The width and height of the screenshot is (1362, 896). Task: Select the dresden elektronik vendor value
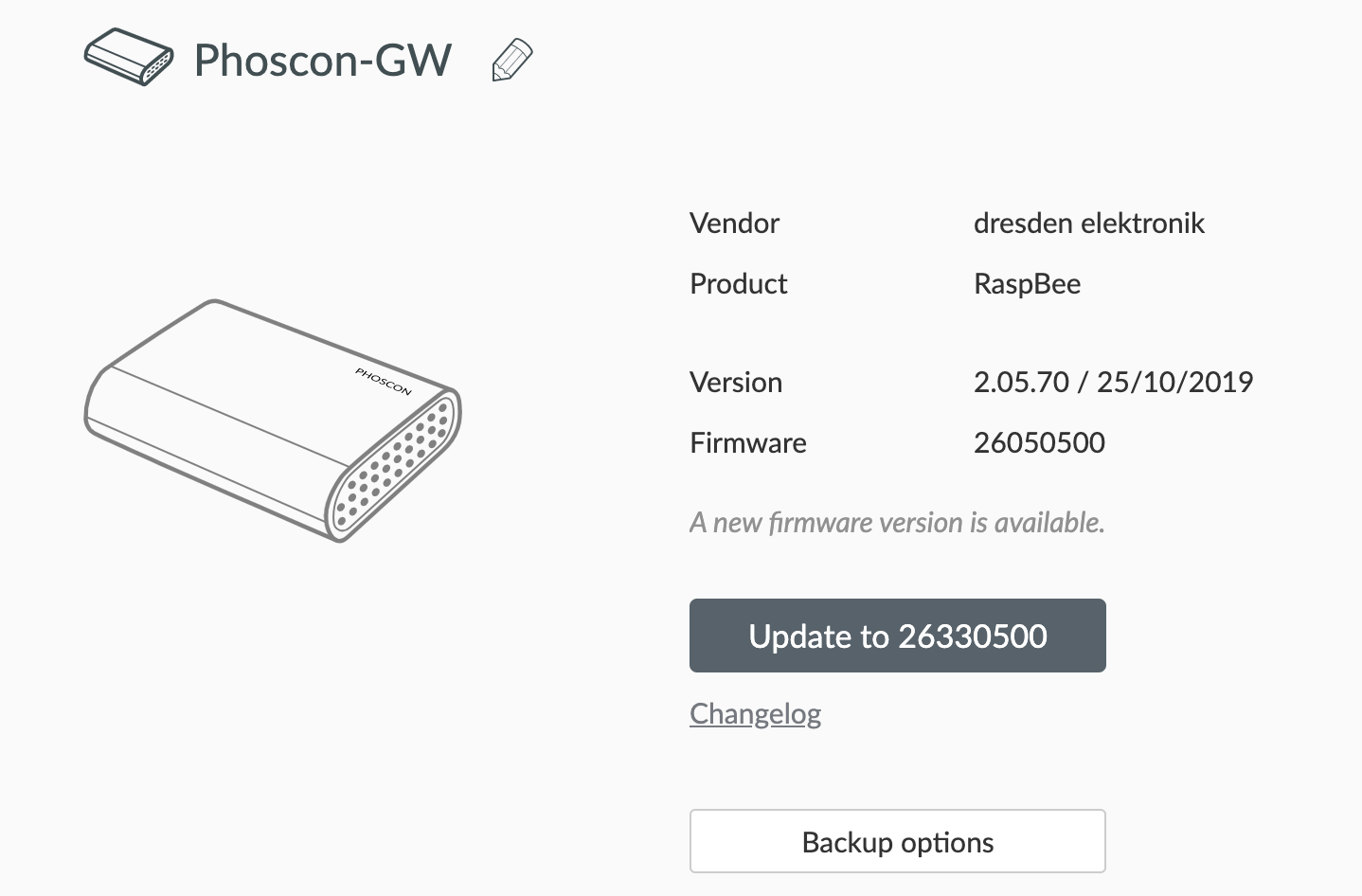pyautogui.click(x=1089, y=224)
